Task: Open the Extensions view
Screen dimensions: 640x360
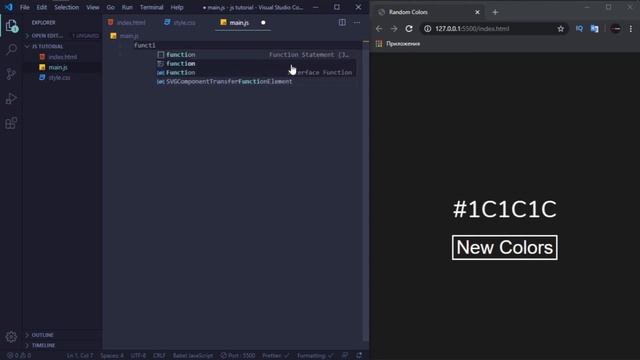Action: (x=11, y=123)
